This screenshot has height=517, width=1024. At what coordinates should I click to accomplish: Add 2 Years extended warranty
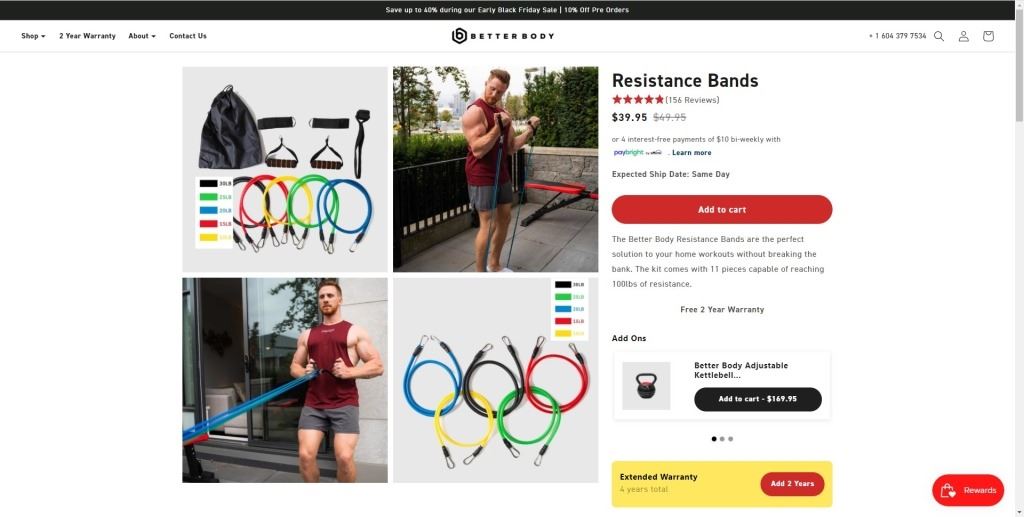[x=792, y=484]
